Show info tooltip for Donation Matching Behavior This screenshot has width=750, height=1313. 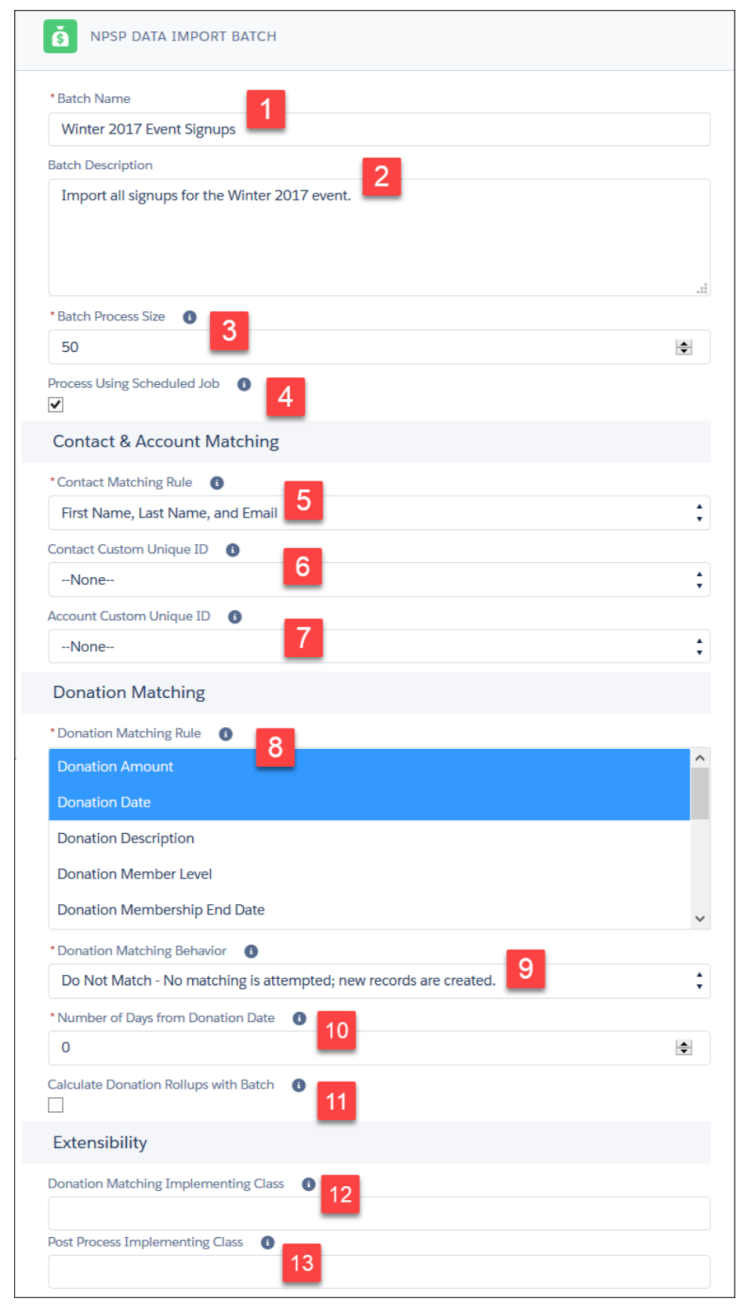pyautogui.click(x=251, y=952)
